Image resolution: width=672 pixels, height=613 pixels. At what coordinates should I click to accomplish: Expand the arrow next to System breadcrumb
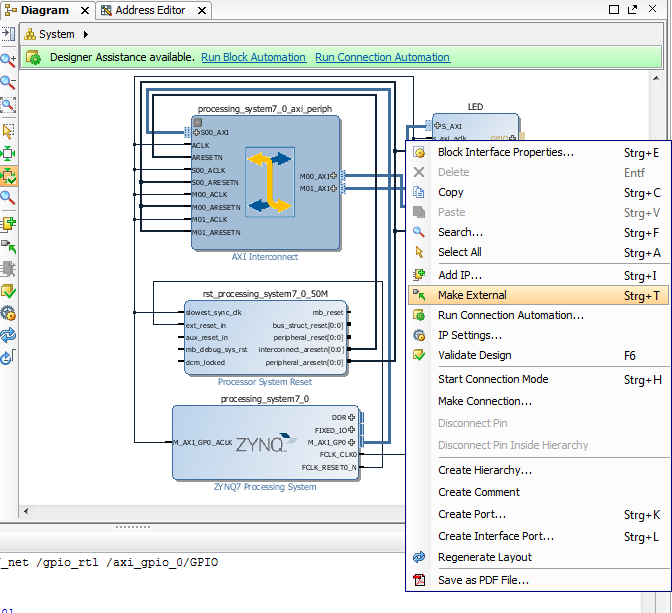[x=86, y=34]
